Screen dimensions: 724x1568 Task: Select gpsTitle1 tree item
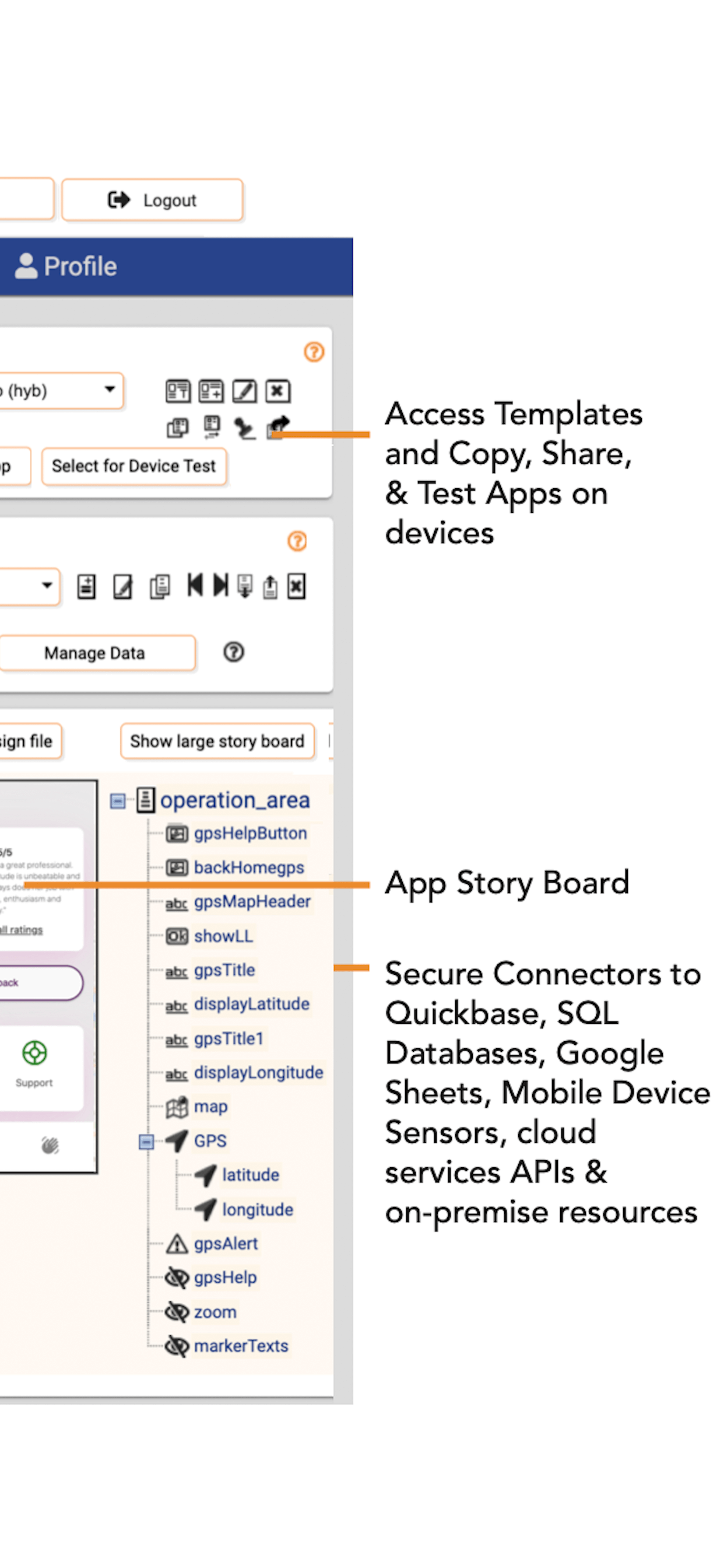pyautogui.click(x=228, y=1038)
